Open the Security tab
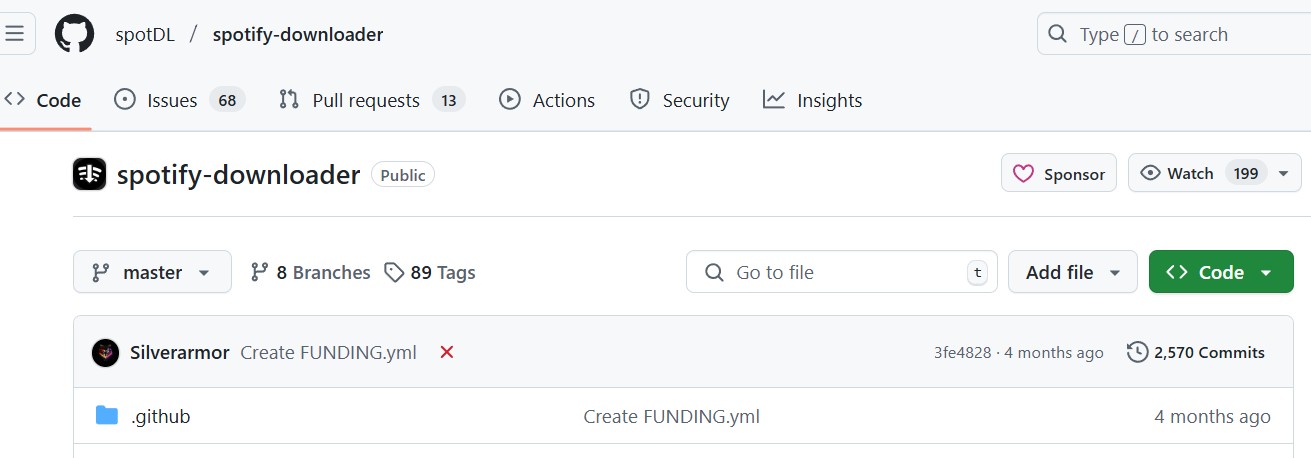The width and height of the screenshot is (1311, 458). tap(679, 100)
